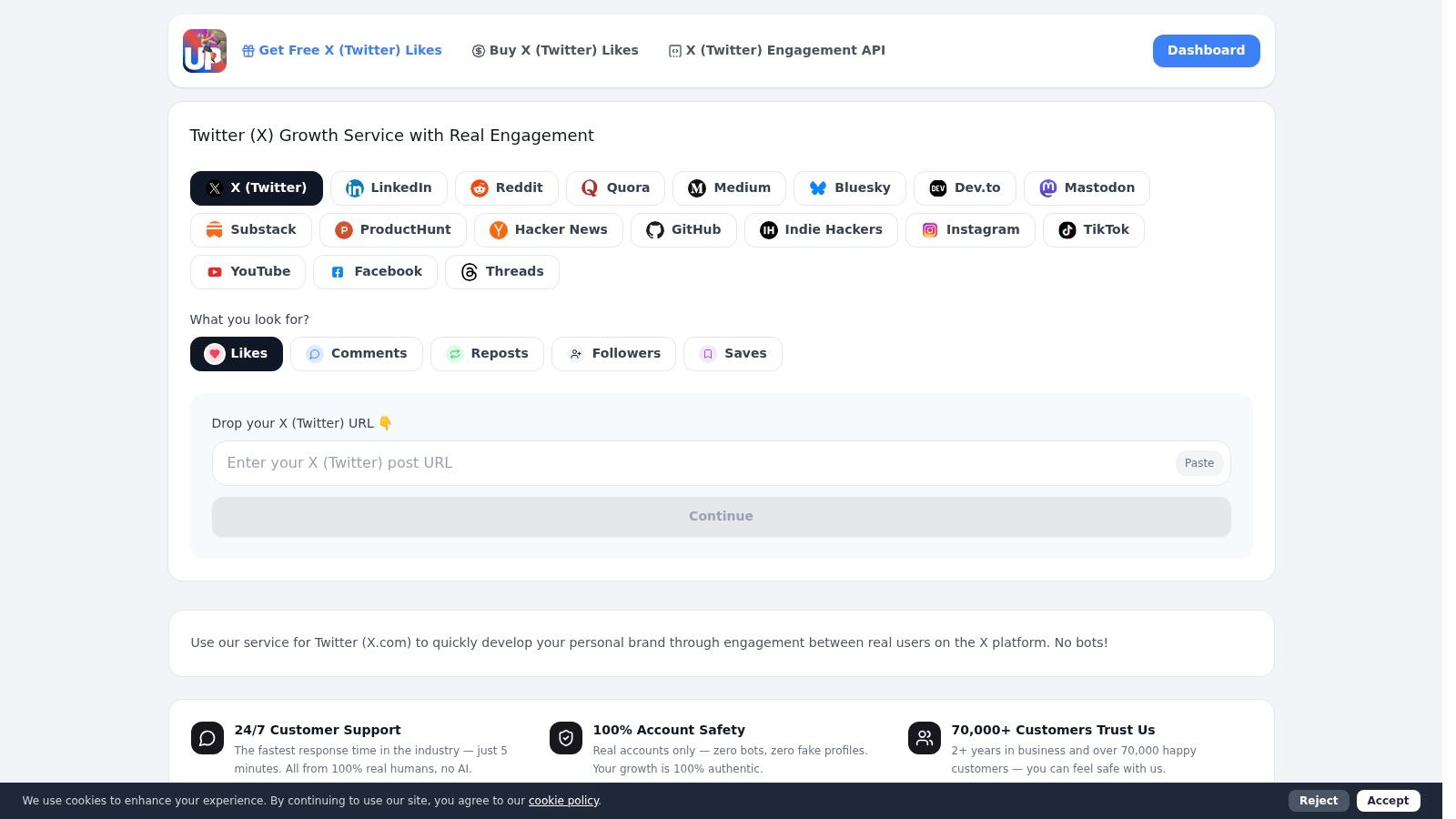1456x819 pixels.
Task: Select the Threads platform icon
Action: point(470,272)
